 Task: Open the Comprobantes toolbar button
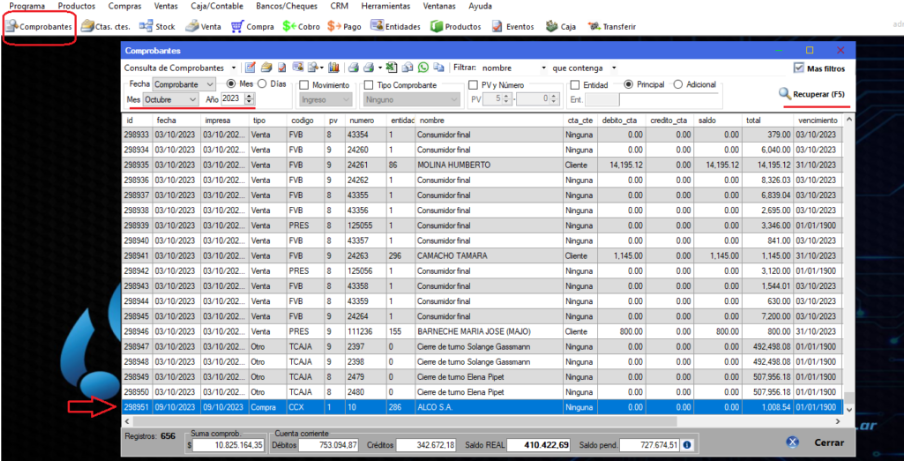39,26
